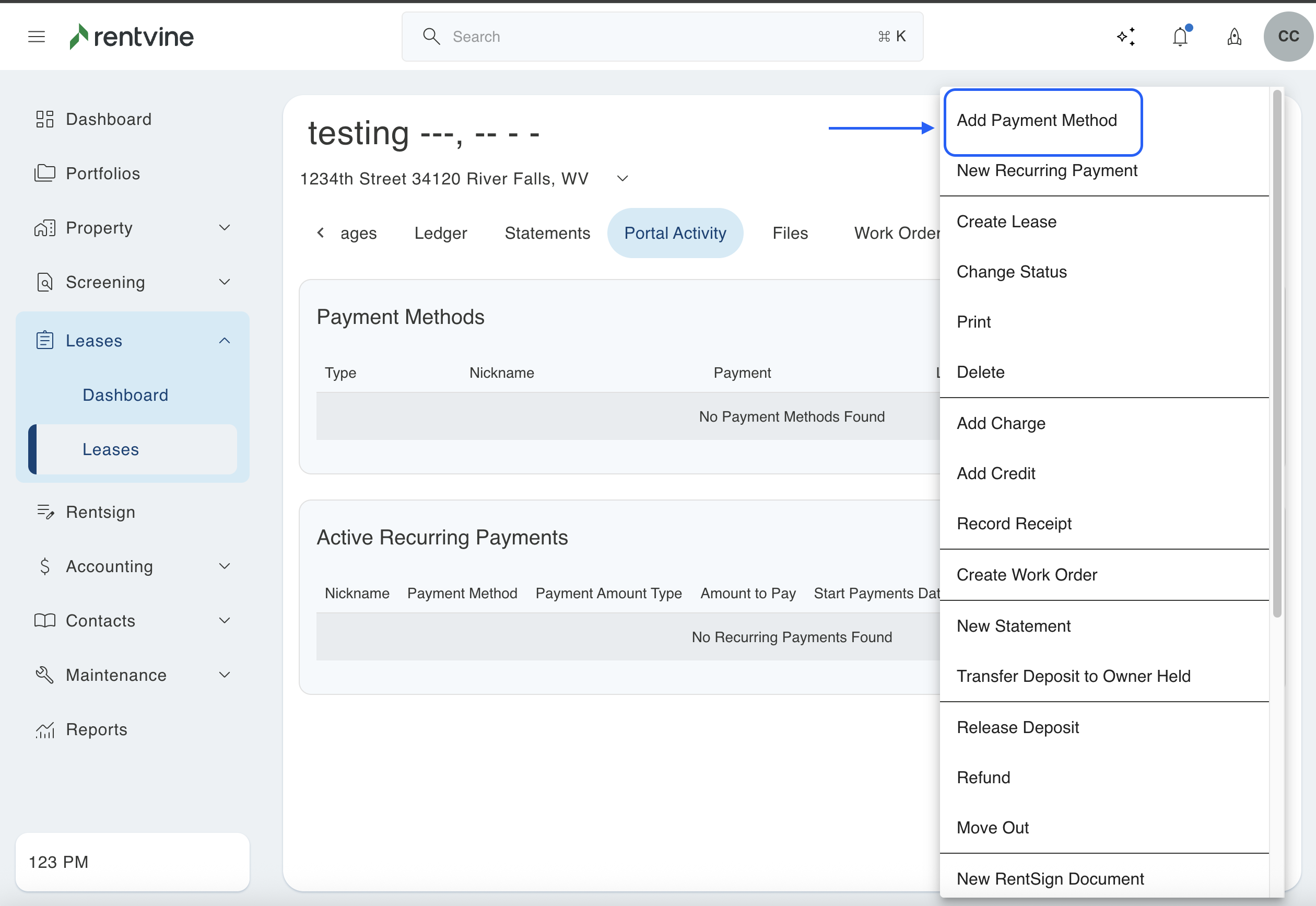Click the rocket icon in header
1316x906 pixels.
tap(1235, 37)
